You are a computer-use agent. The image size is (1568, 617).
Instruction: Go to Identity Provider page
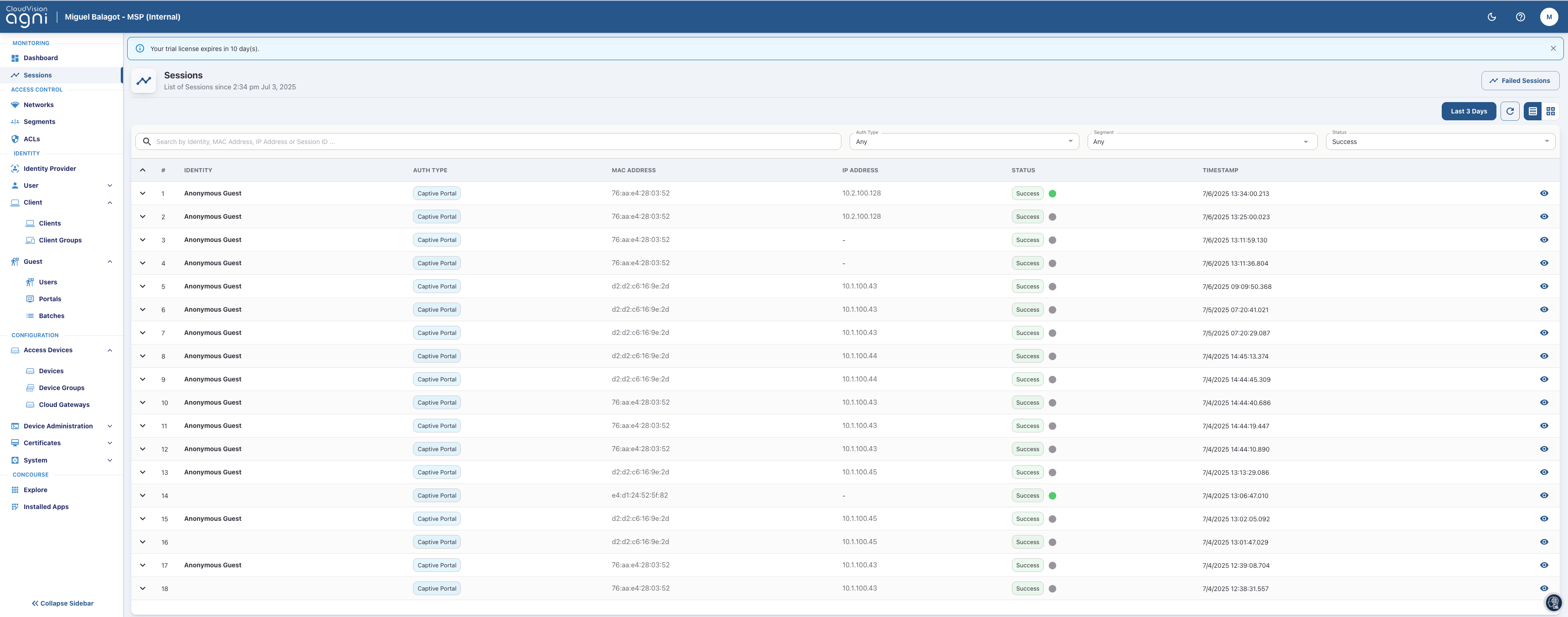coord(49,169)
